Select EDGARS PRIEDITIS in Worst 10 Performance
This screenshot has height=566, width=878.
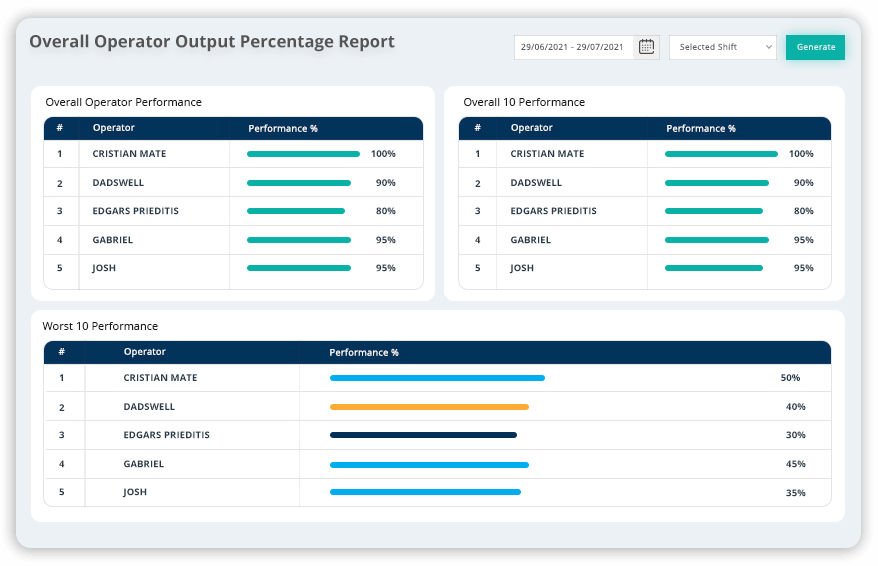[x=166, y=435]
